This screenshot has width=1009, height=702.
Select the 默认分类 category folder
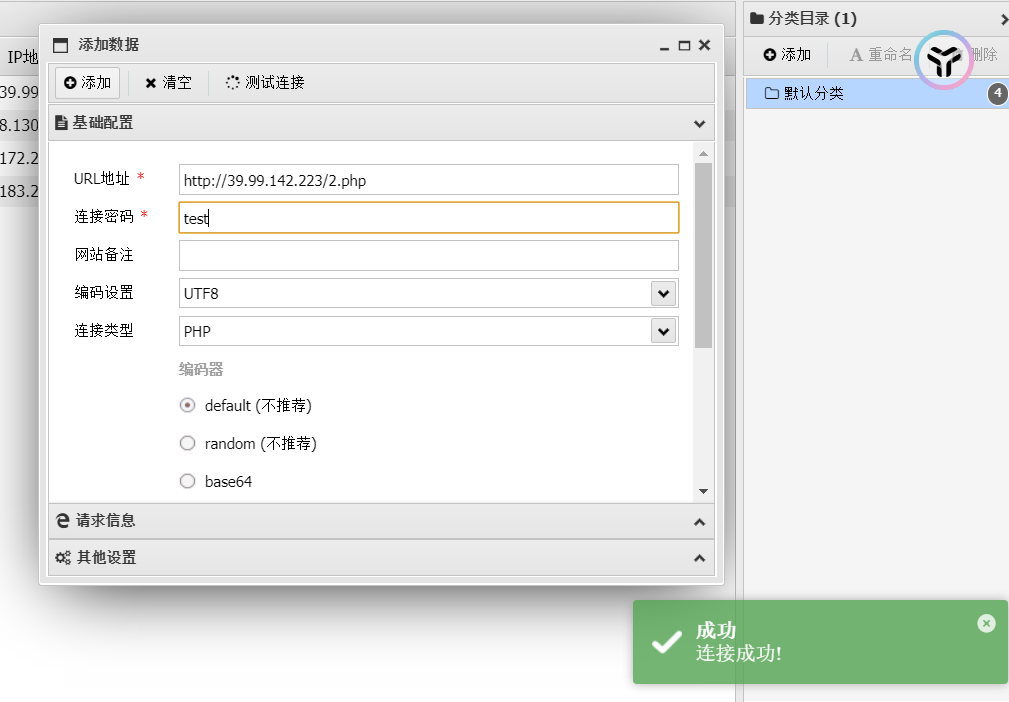coord(877,93)
